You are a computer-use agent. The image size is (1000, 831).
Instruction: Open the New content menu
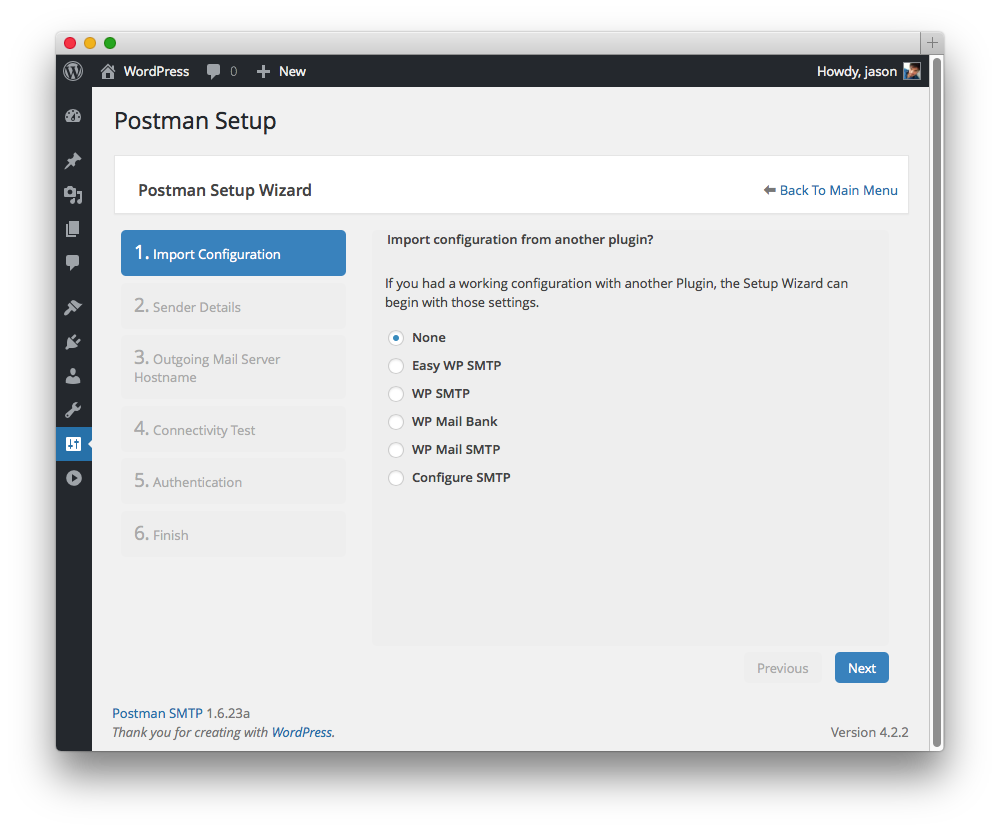[x=281, y=71]
